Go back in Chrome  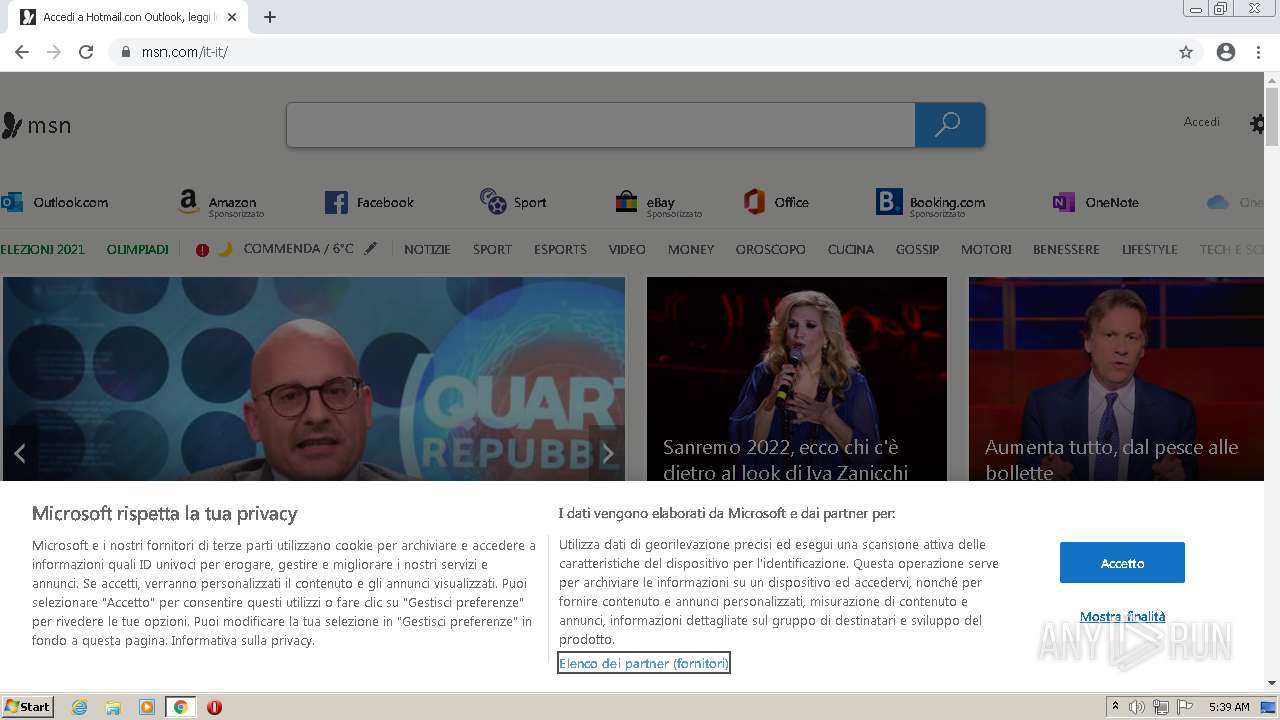[x=22, y=52]
